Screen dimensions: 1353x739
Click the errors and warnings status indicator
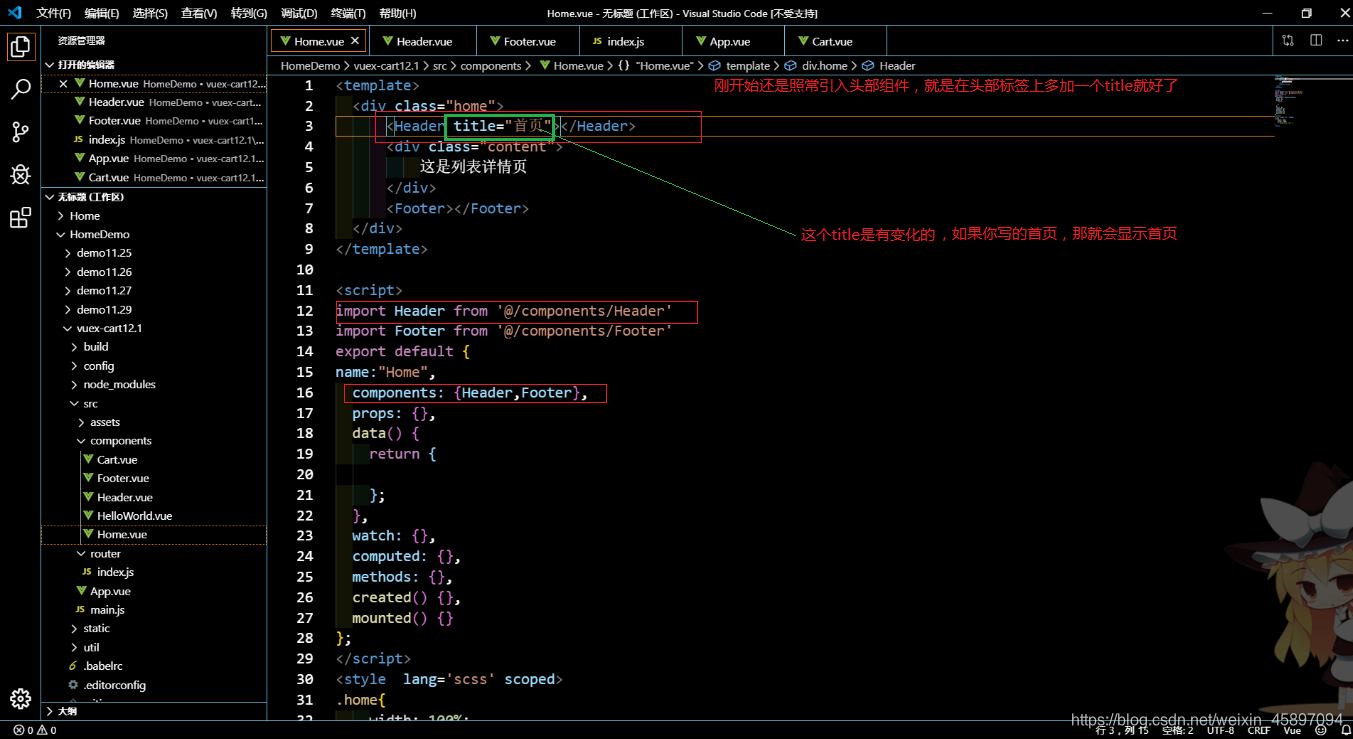[35, 730]
